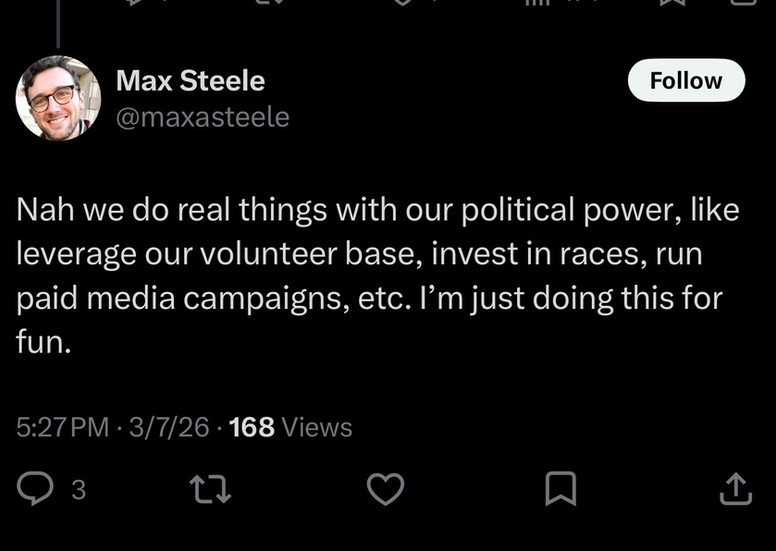
Task: Like the tweet with heart icon
Action: click(386, 489)
